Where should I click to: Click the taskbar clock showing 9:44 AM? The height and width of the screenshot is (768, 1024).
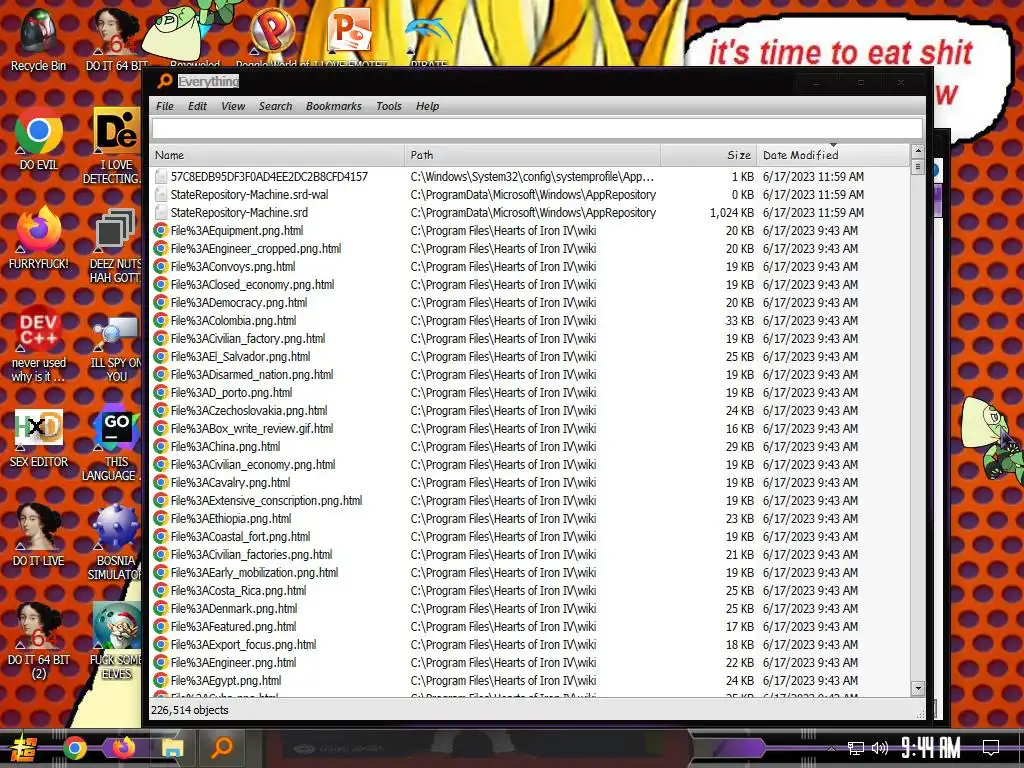coord(930,747)
